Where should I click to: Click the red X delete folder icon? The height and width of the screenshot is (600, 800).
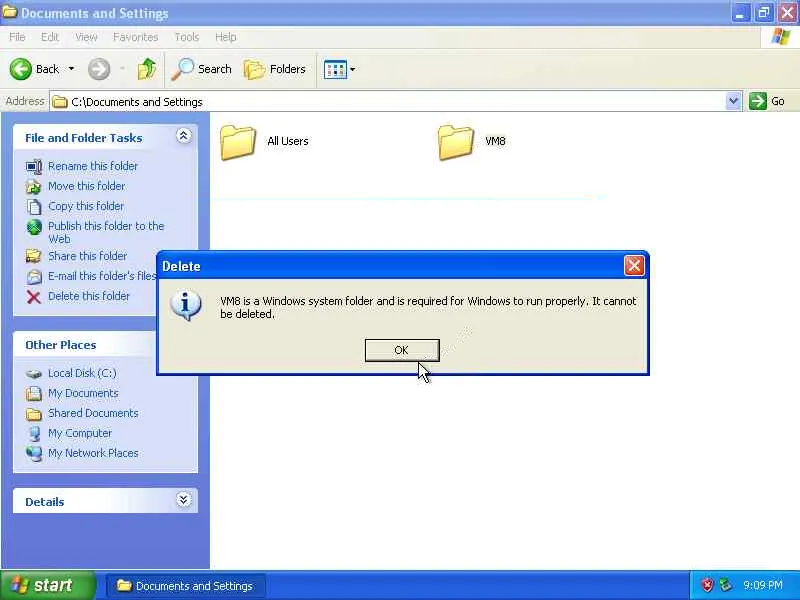[34, 296]
